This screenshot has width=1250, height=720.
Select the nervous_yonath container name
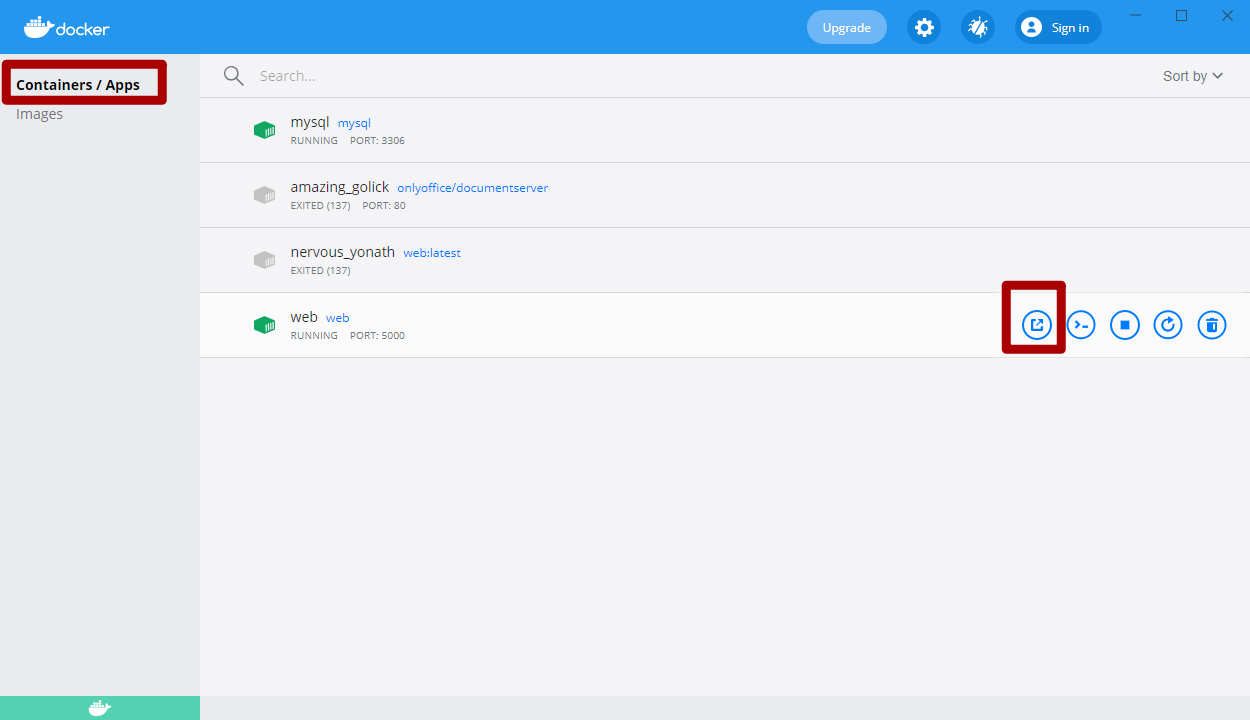pos(343,252)
